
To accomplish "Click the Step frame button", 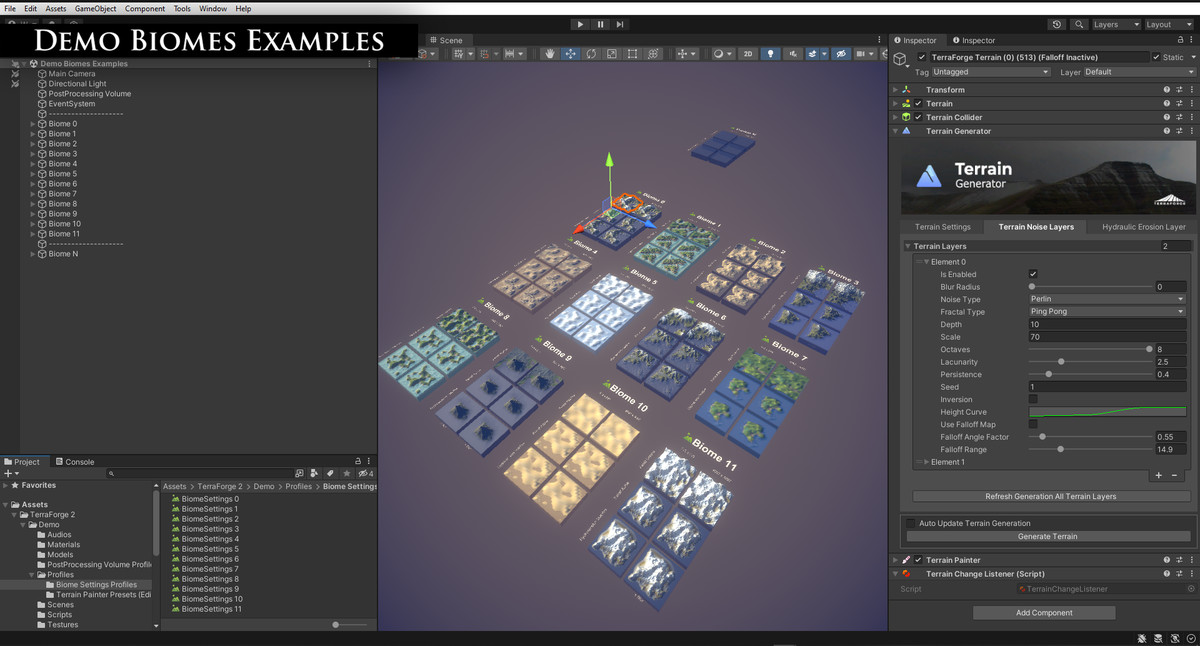I will click(620, 24).
